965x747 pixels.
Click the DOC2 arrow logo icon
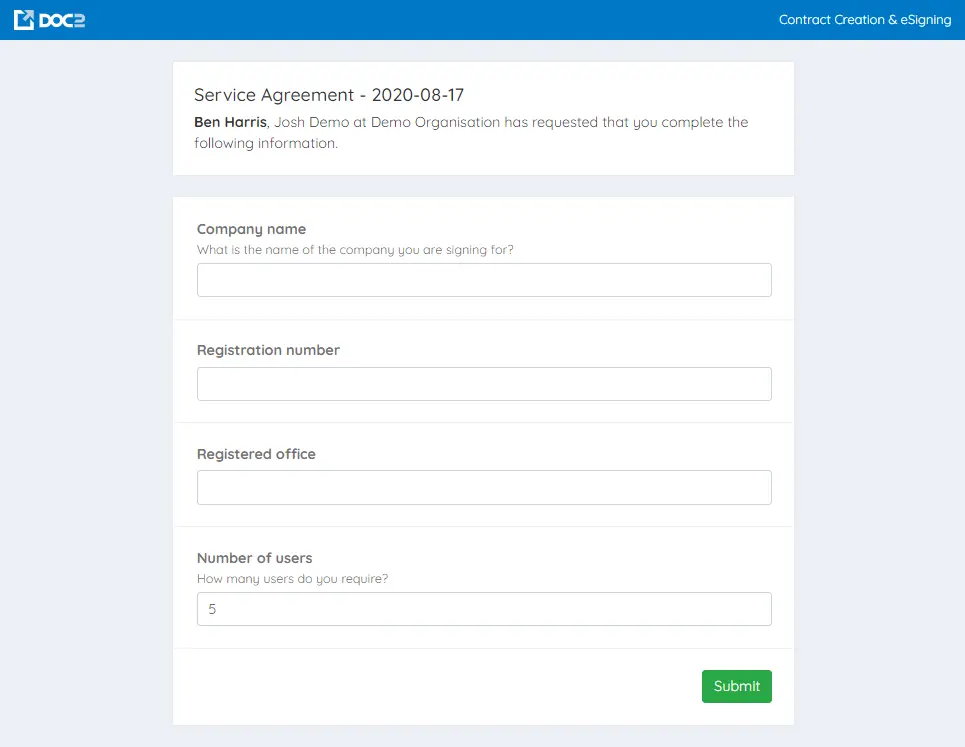(24, 20)
